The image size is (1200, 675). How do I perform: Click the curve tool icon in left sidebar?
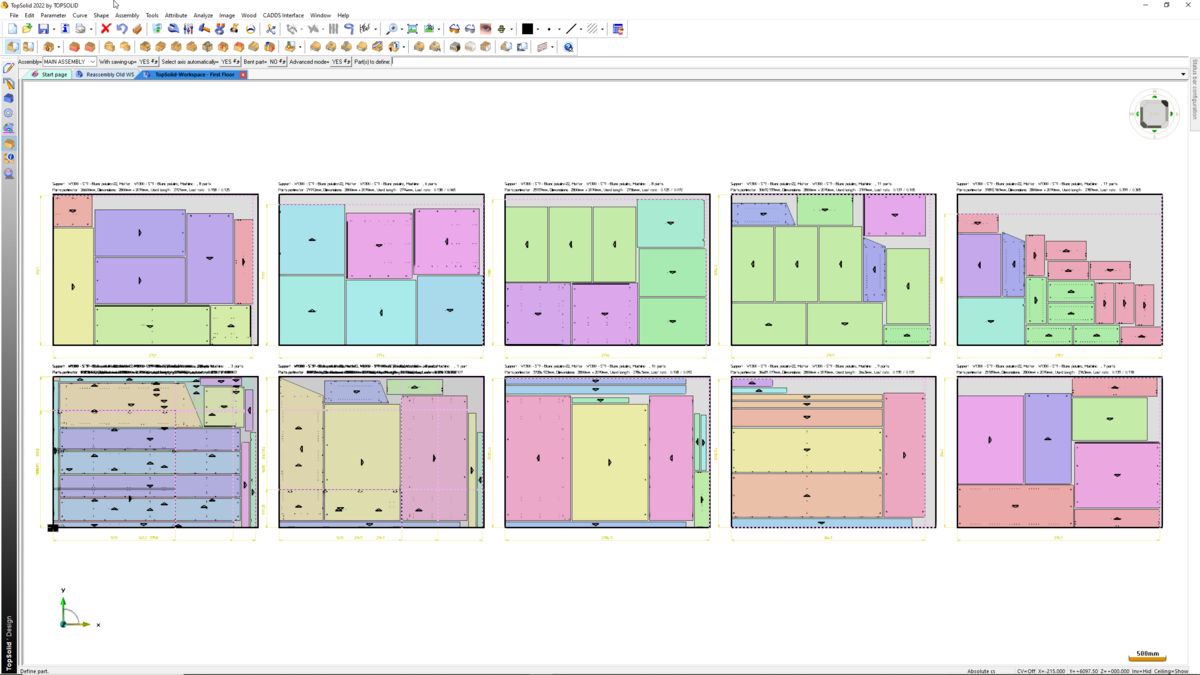click(x=9, y=84)
